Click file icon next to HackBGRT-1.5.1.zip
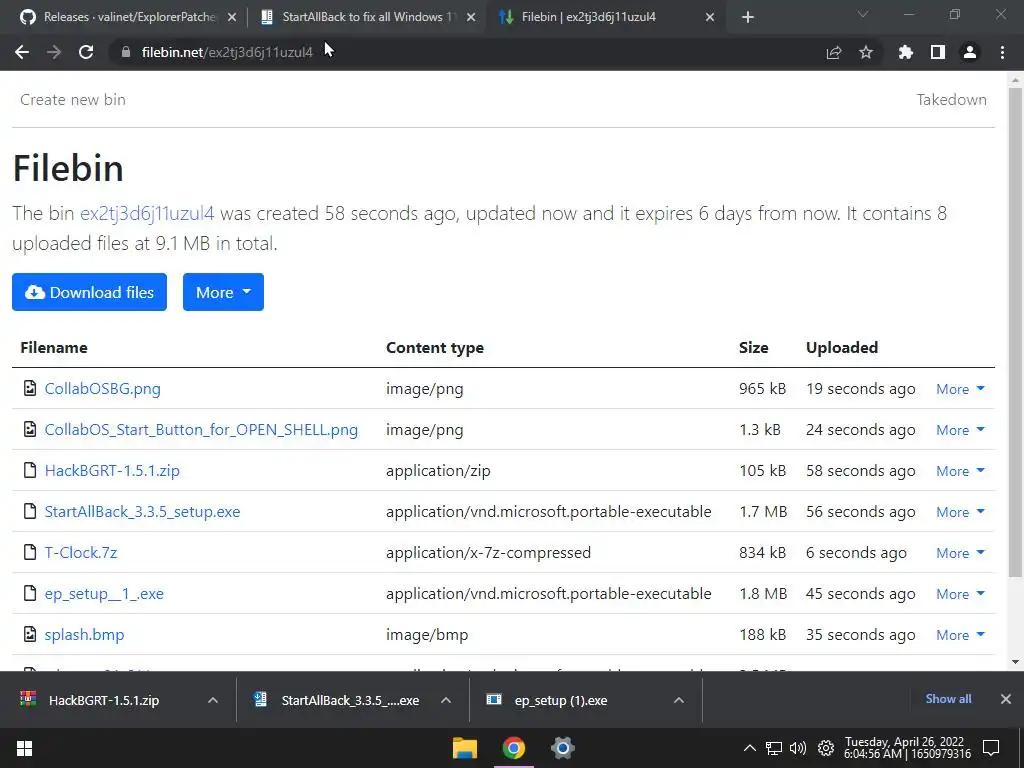Image resolution: width=1024 pixels, height=768 pixels. 30,470
